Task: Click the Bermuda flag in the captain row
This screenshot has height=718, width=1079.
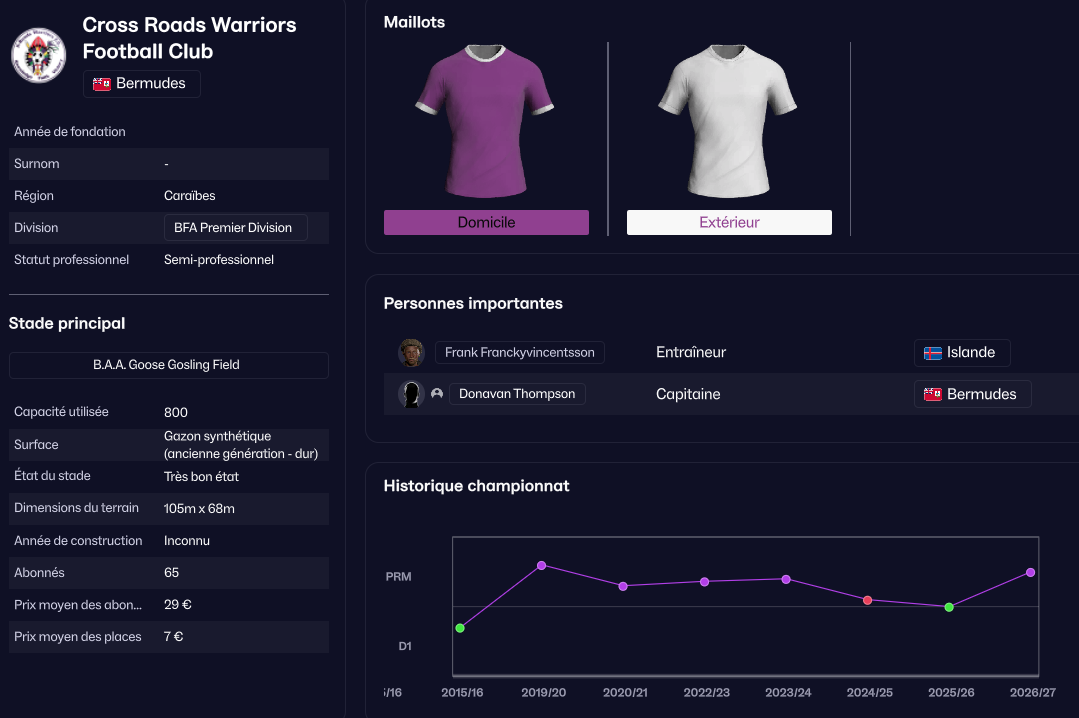Action: (932, 394)
